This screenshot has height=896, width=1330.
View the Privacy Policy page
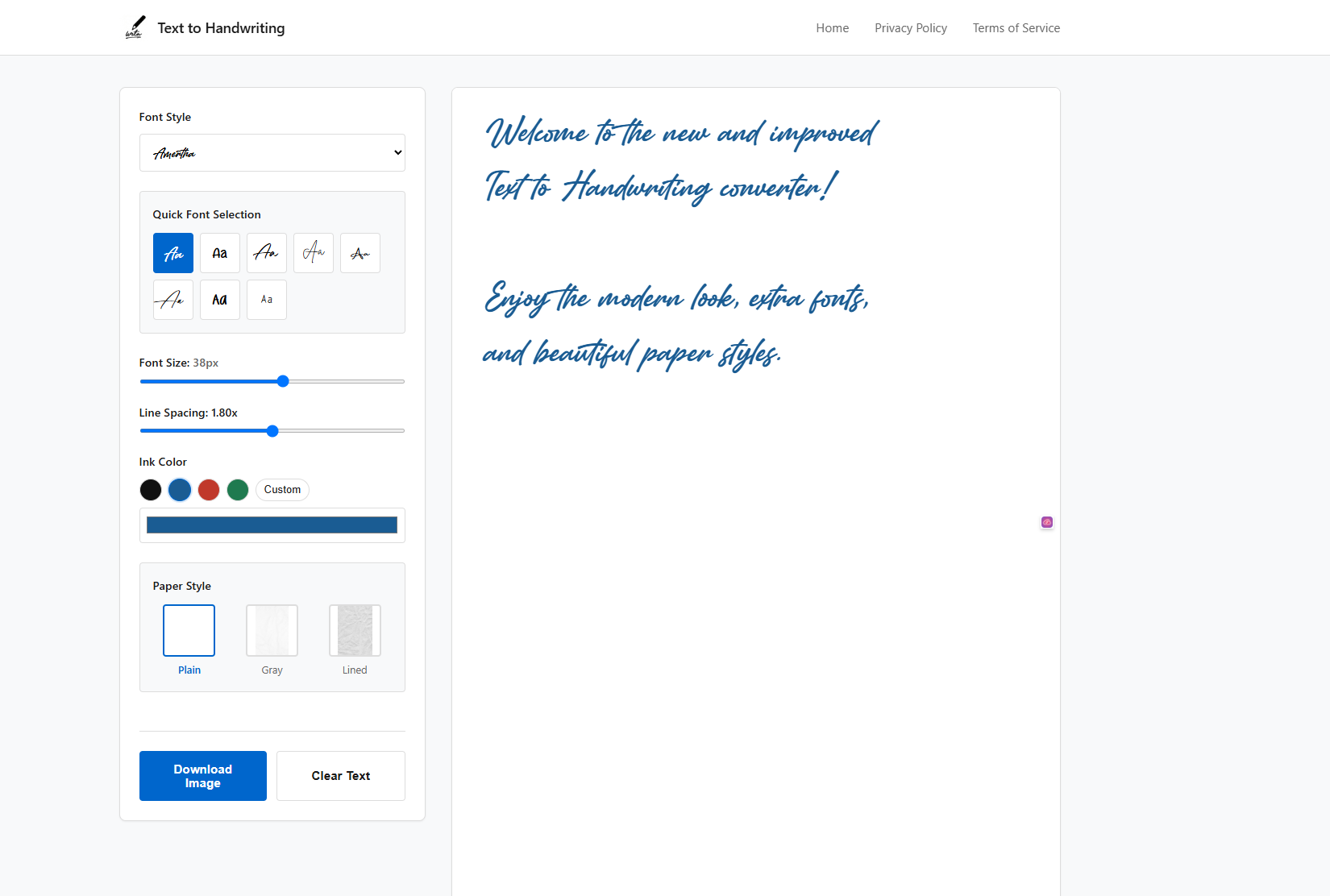pos(911,27)
